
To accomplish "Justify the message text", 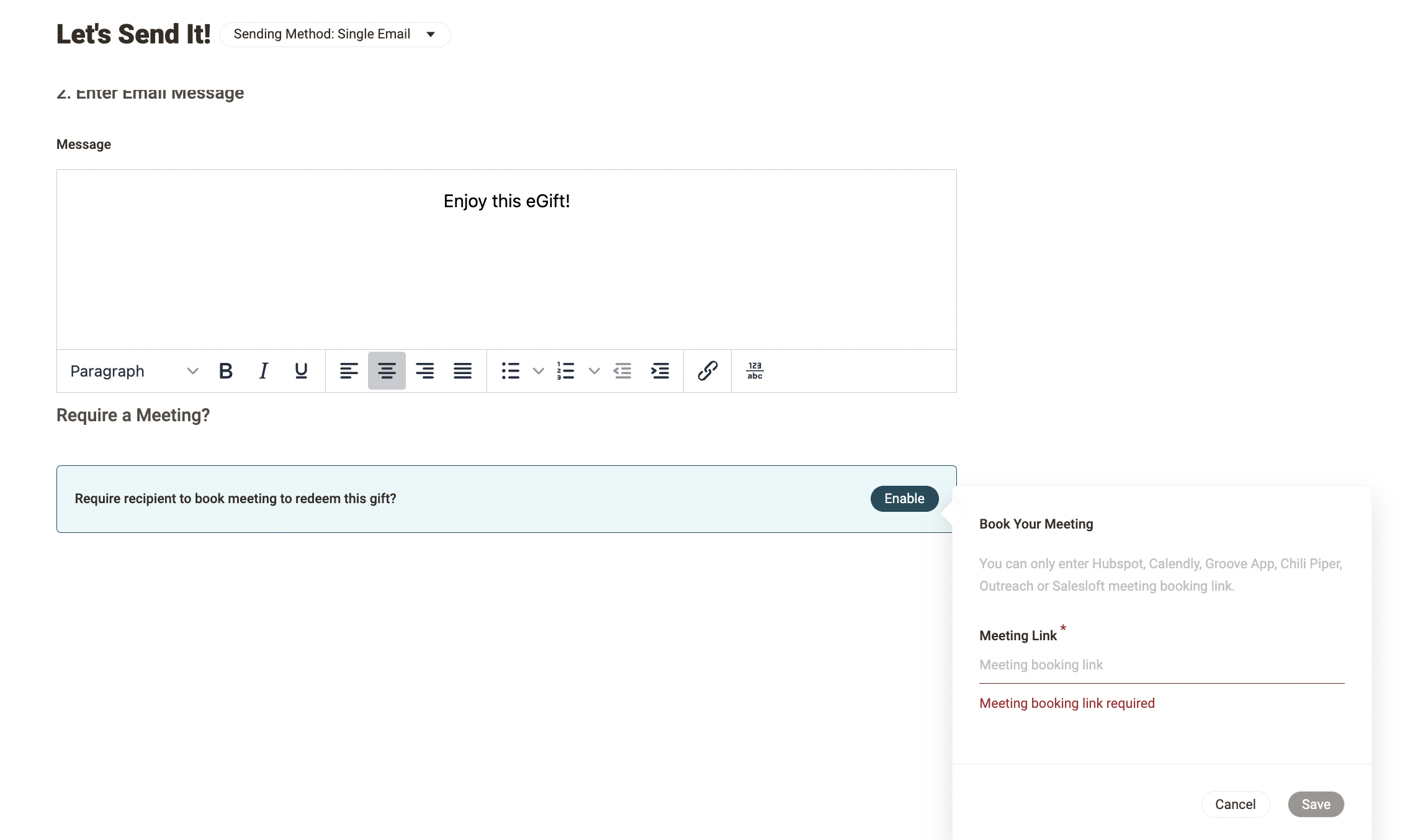I will coord(462,371).
